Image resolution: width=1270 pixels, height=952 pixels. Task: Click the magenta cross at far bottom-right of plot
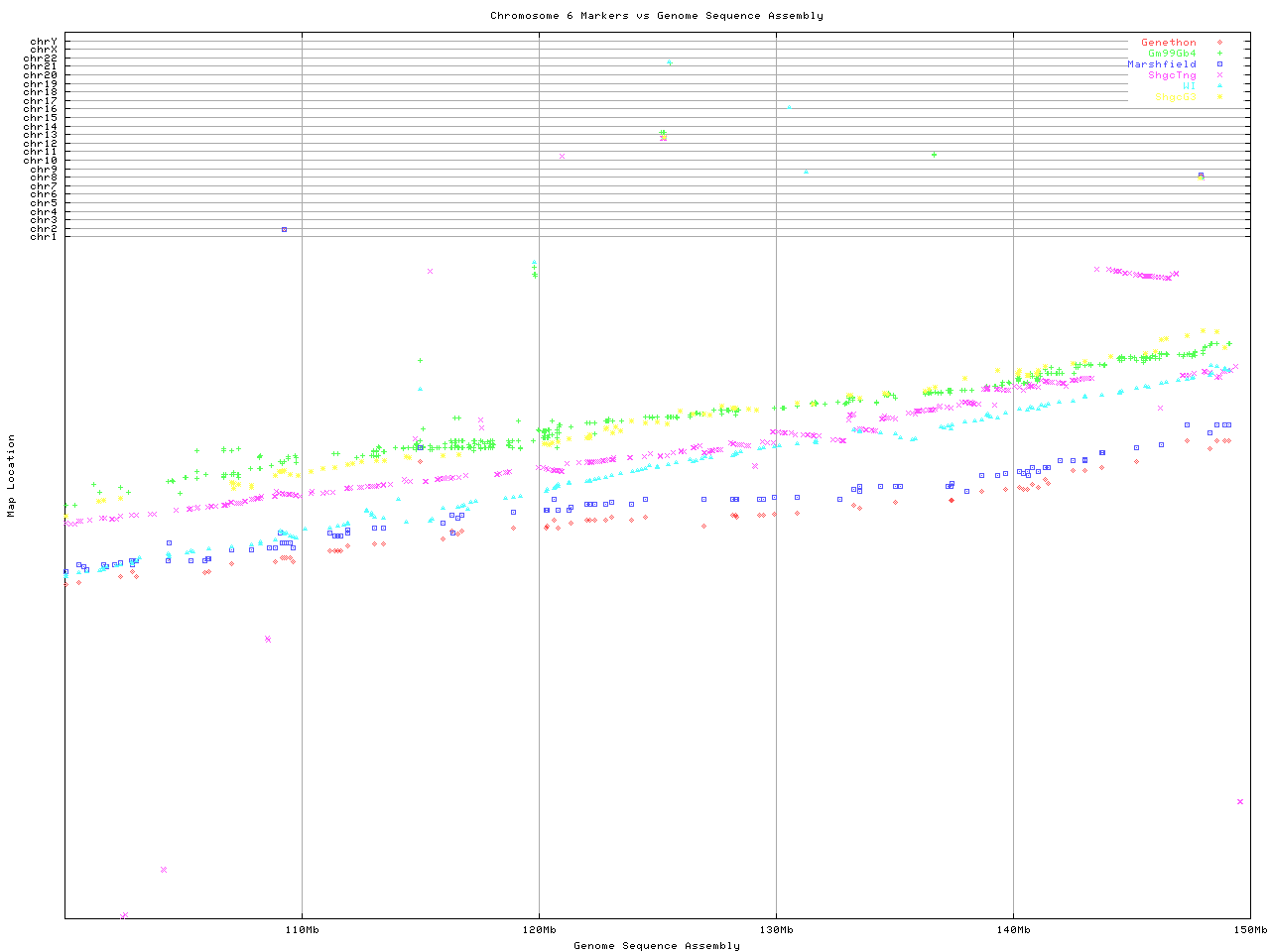point(1240,801)
